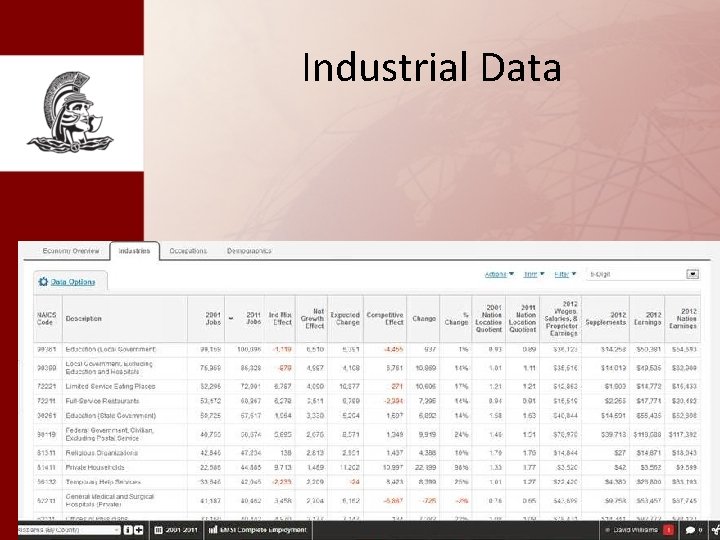Sort by Description column header

[125, 319]
